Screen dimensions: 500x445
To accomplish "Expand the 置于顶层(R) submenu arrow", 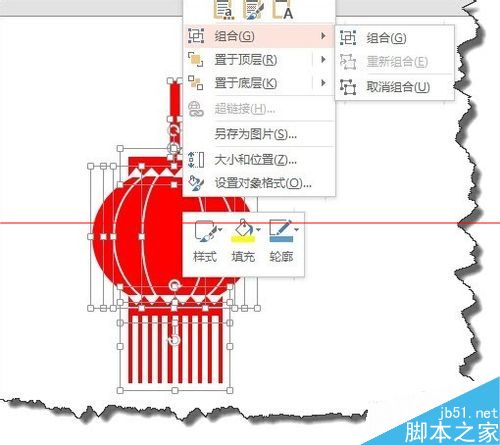I will (323, 60).
